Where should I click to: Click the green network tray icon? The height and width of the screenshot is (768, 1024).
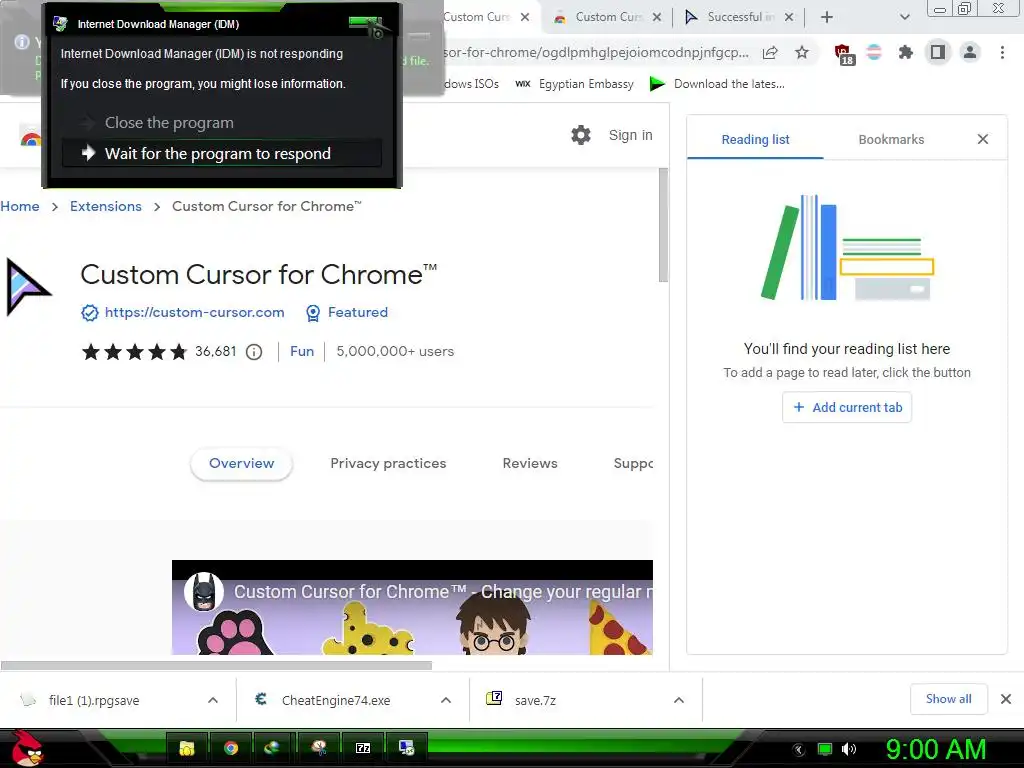coord(825,749)
